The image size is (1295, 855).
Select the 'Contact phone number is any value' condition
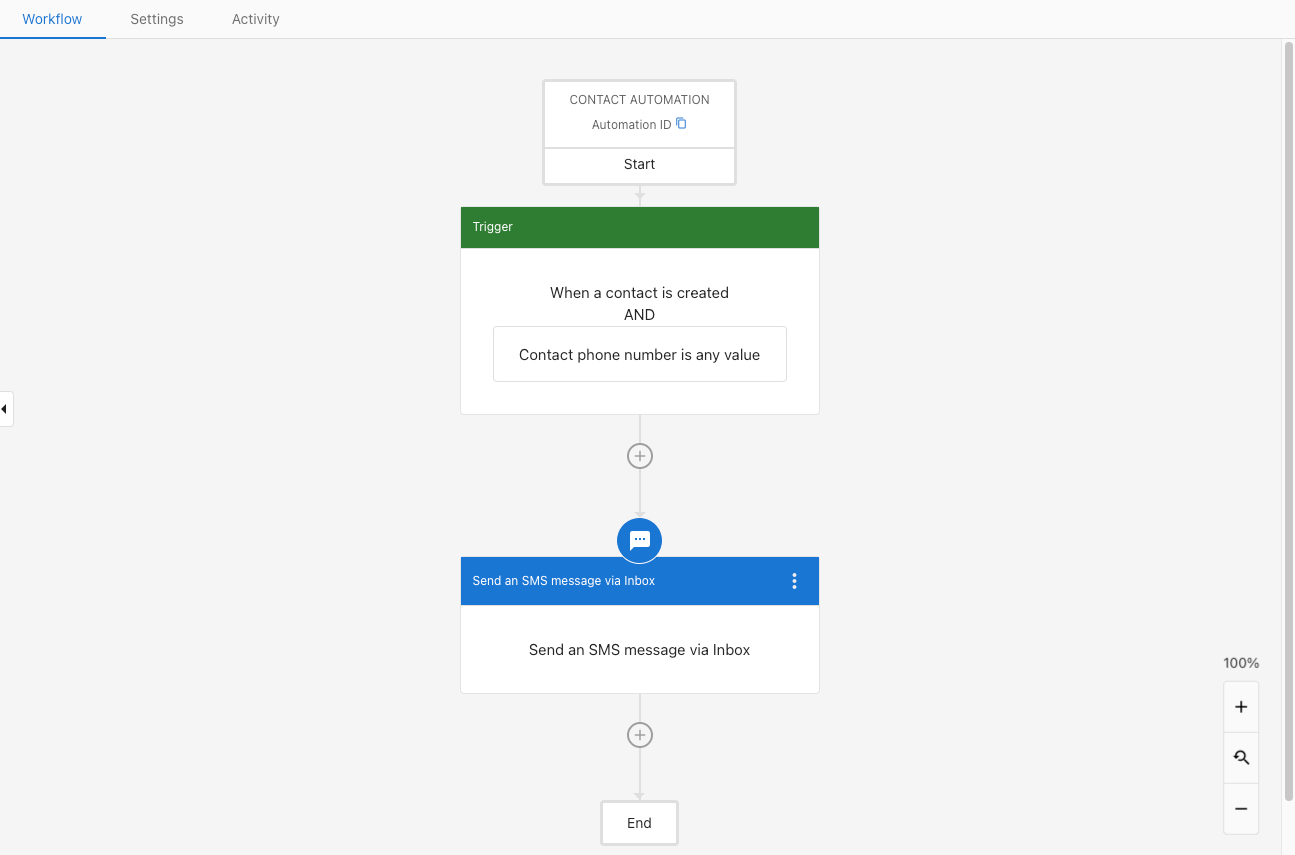click(639, 354)
